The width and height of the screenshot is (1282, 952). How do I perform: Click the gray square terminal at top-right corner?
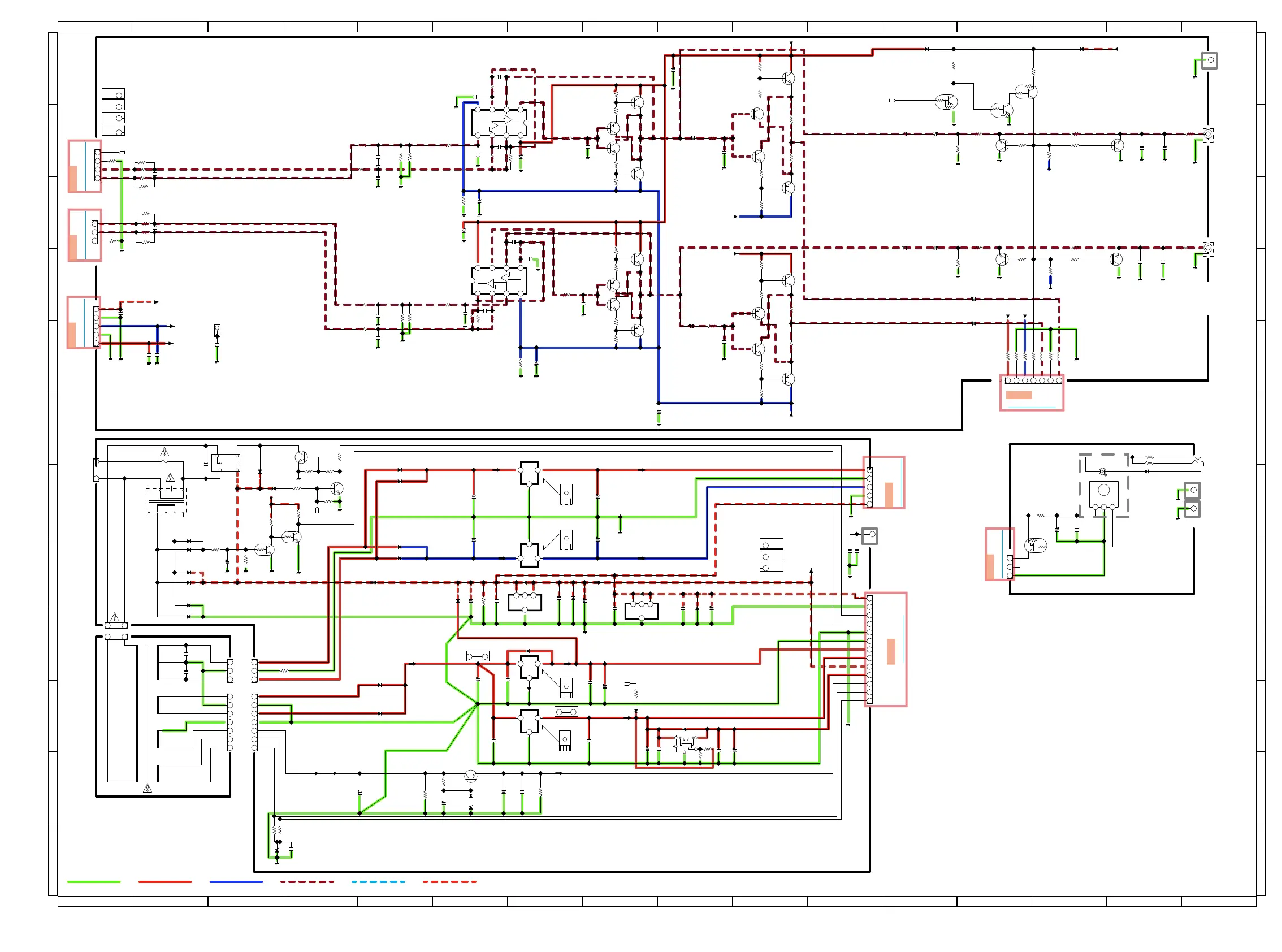(x=1209, y=60)
